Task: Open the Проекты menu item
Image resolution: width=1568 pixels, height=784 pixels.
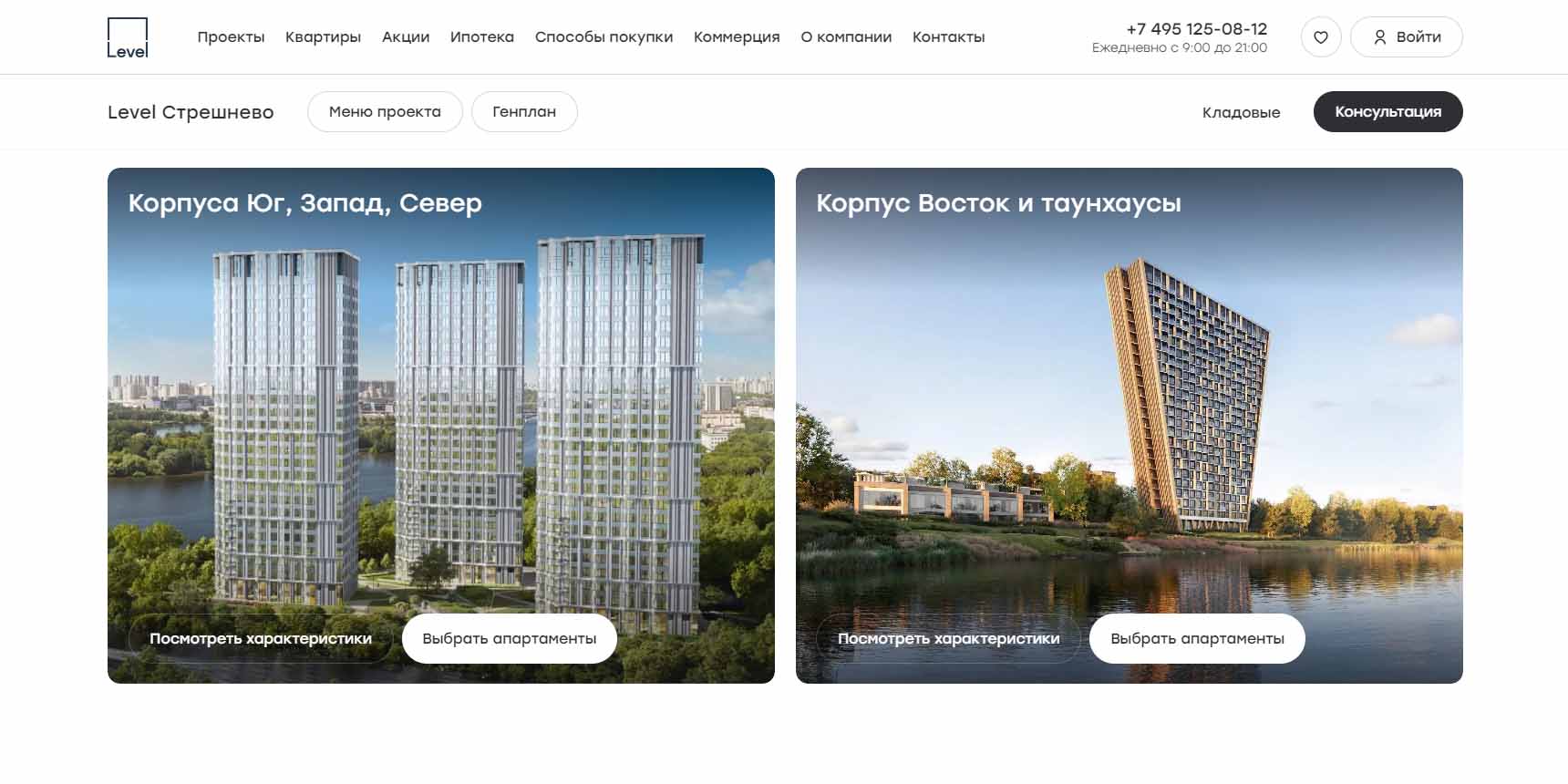Action: [231, 37]
